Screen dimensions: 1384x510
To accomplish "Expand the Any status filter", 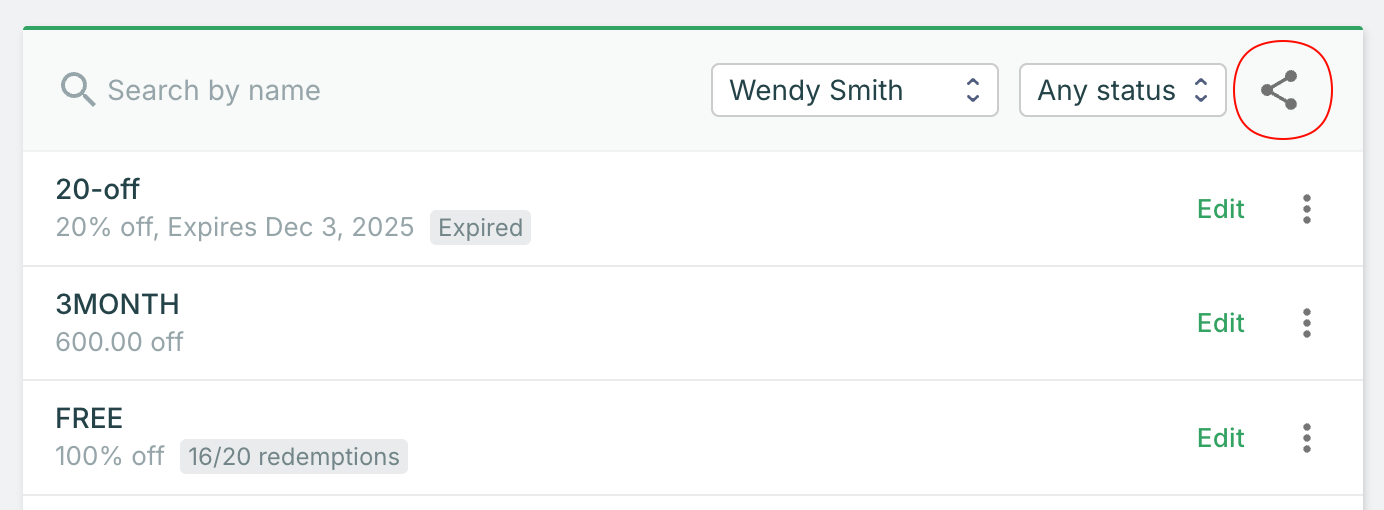I will (1121, 90).
